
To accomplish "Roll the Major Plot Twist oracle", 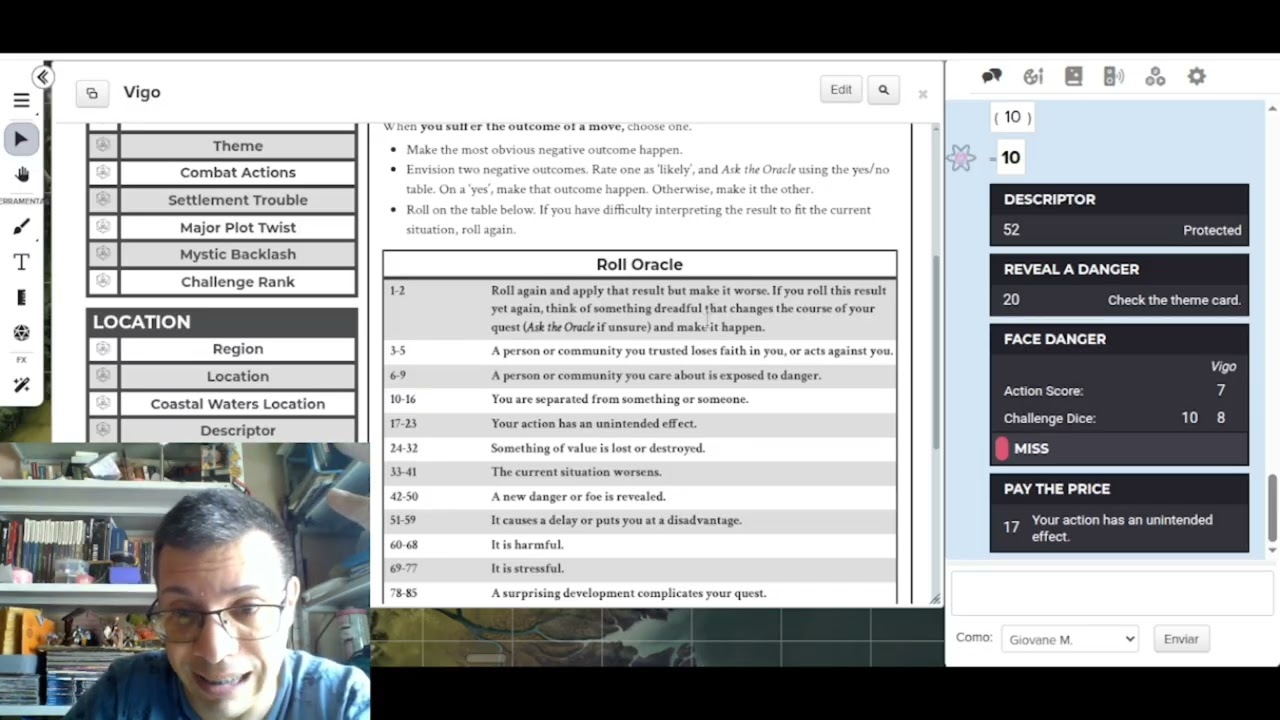I will coord(238,228).
